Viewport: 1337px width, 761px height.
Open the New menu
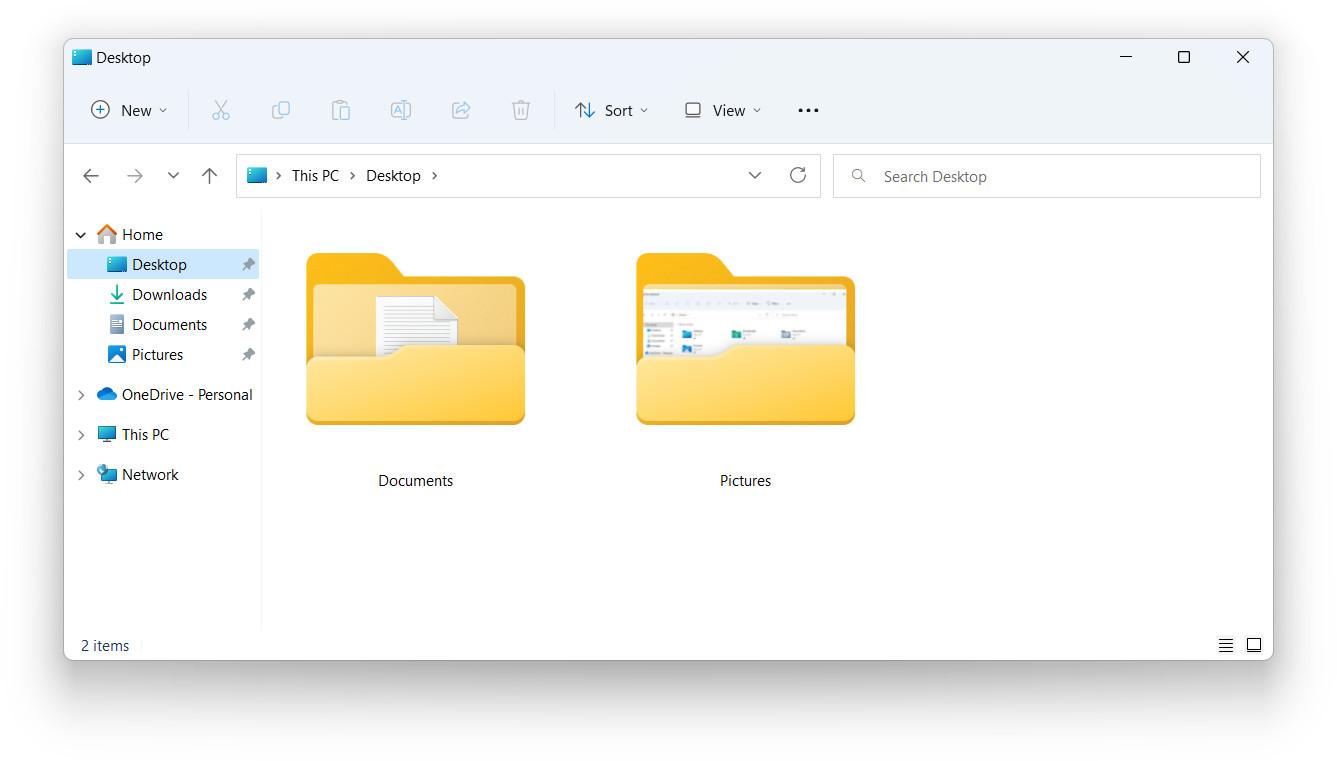(x=128, y=110)
